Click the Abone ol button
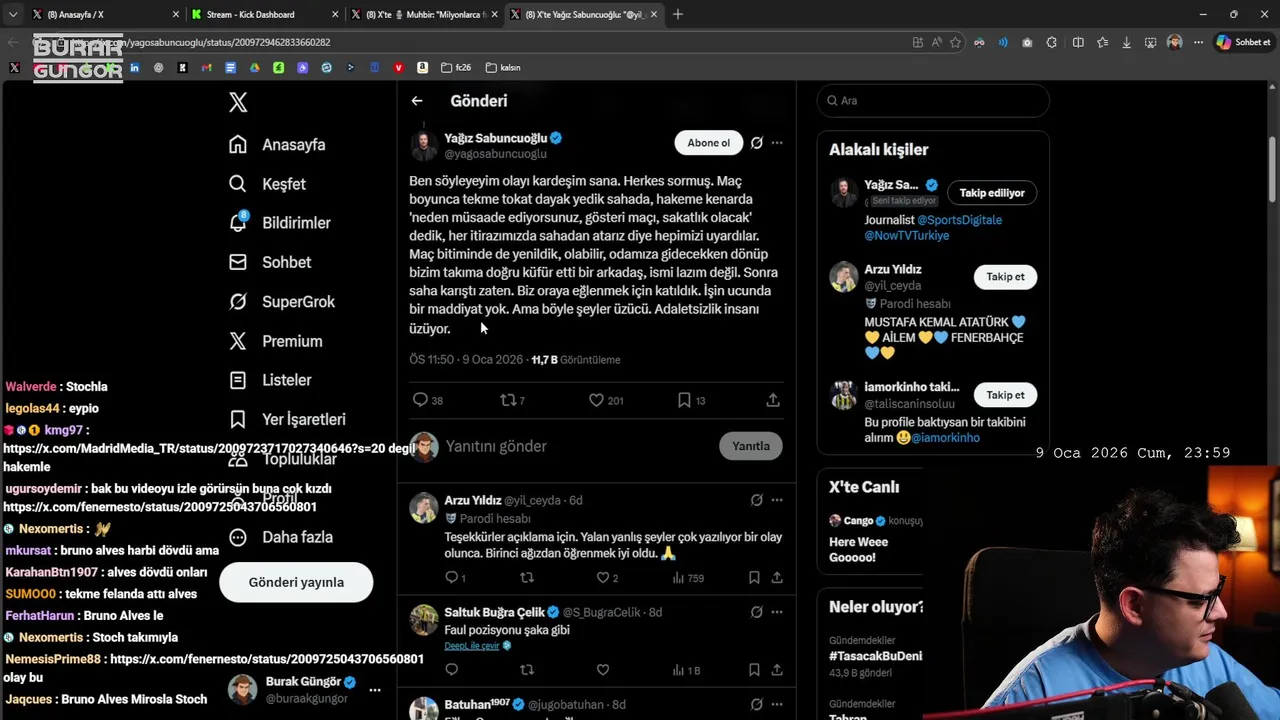The image size is (1280, 720). coord(709,143)
